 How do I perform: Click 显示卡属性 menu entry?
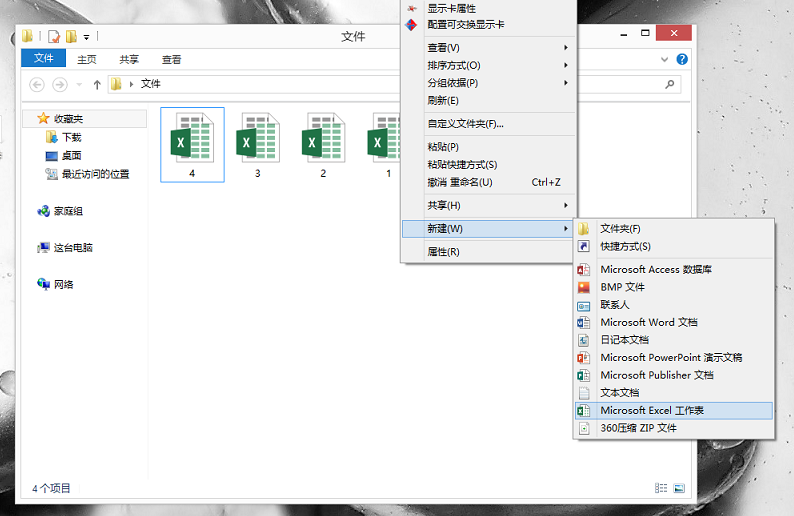tap(489, 9)
